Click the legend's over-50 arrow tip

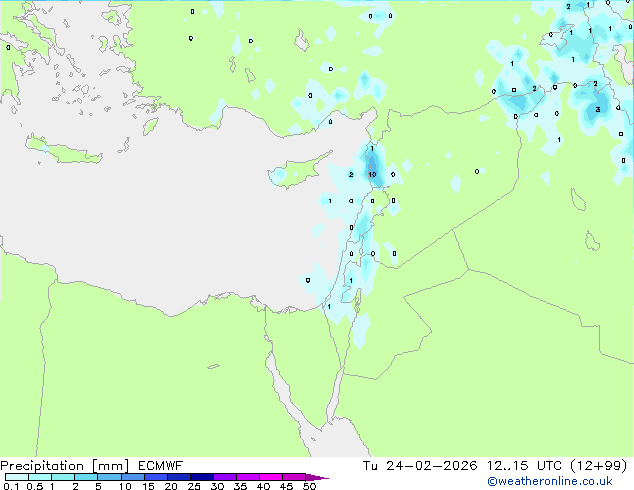(317, 477)
